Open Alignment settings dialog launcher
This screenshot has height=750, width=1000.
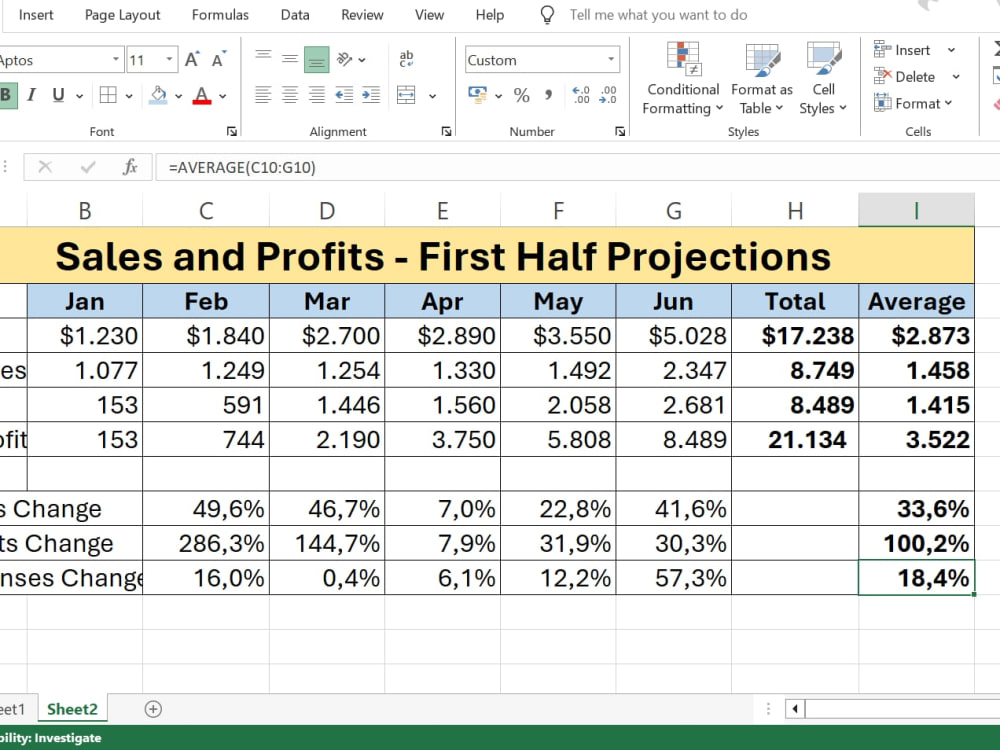pos(446,131)
